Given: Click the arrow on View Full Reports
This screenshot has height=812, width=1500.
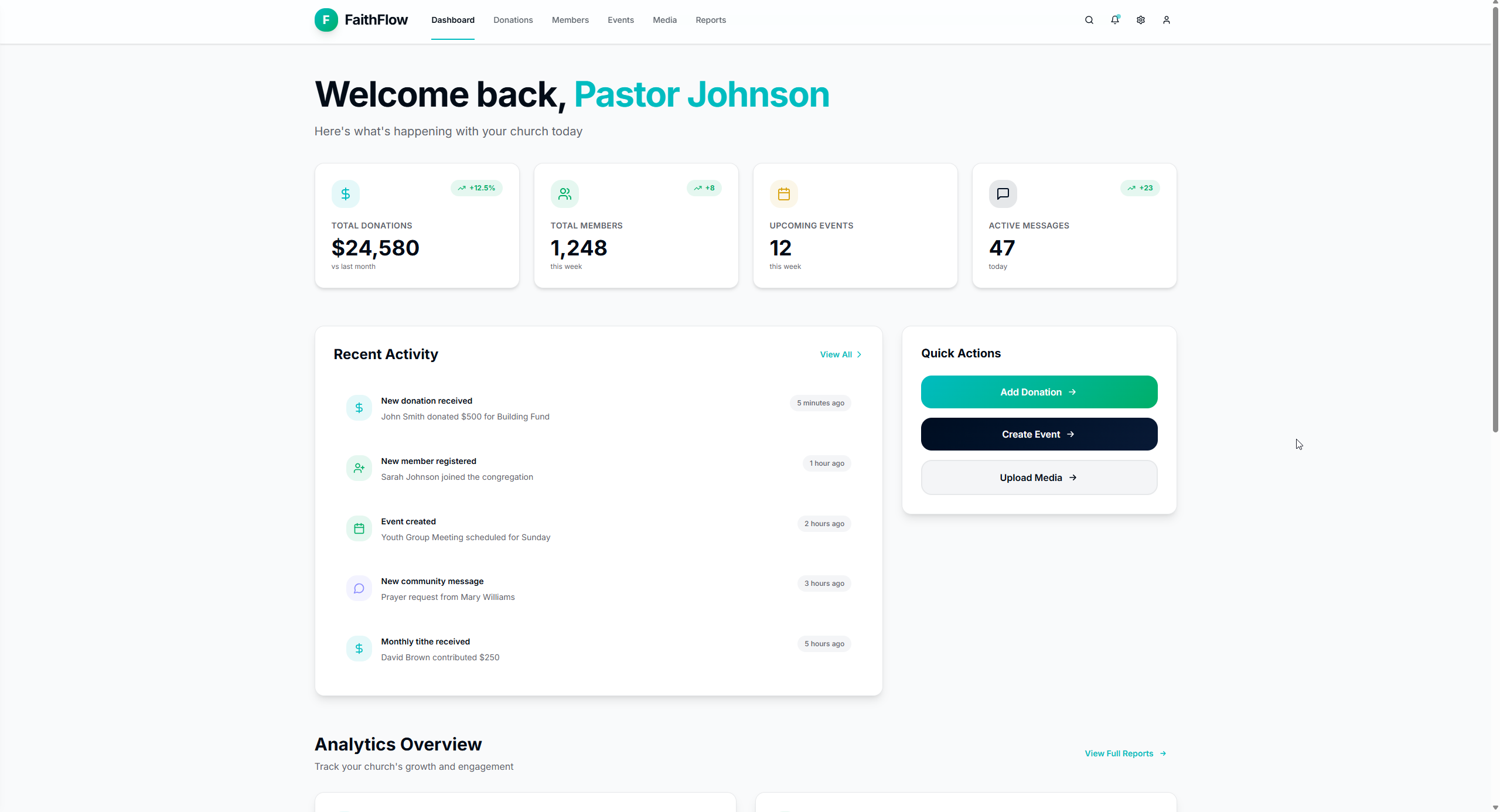Looking at the screenshot, I should (x=1163, y=753).
